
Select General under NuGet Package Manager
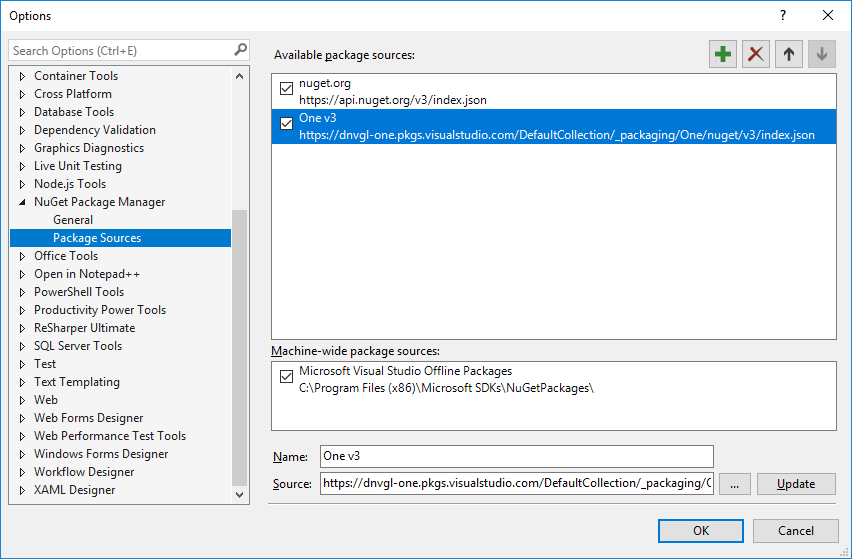[x=73, y=220]
